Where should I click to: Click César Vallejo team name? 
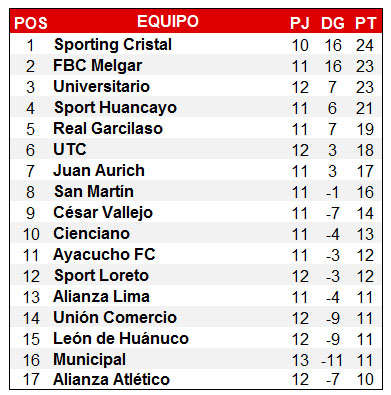point(103,213)
